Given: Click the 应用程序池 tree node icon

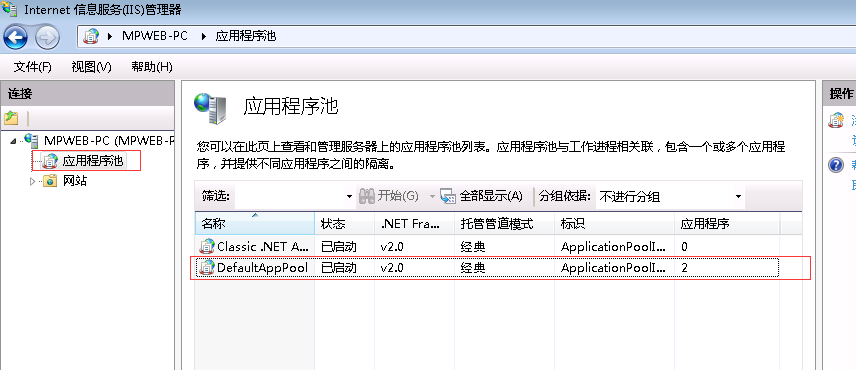Looking at the screenshot, I should (x=50, y=161).
